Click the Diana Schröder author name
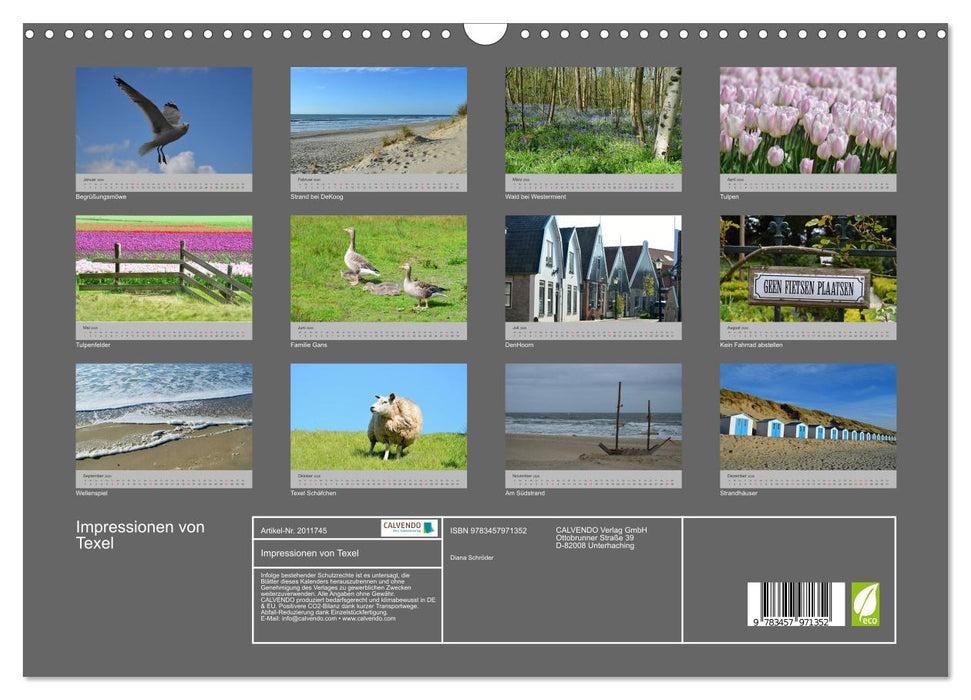 [472, 556]
